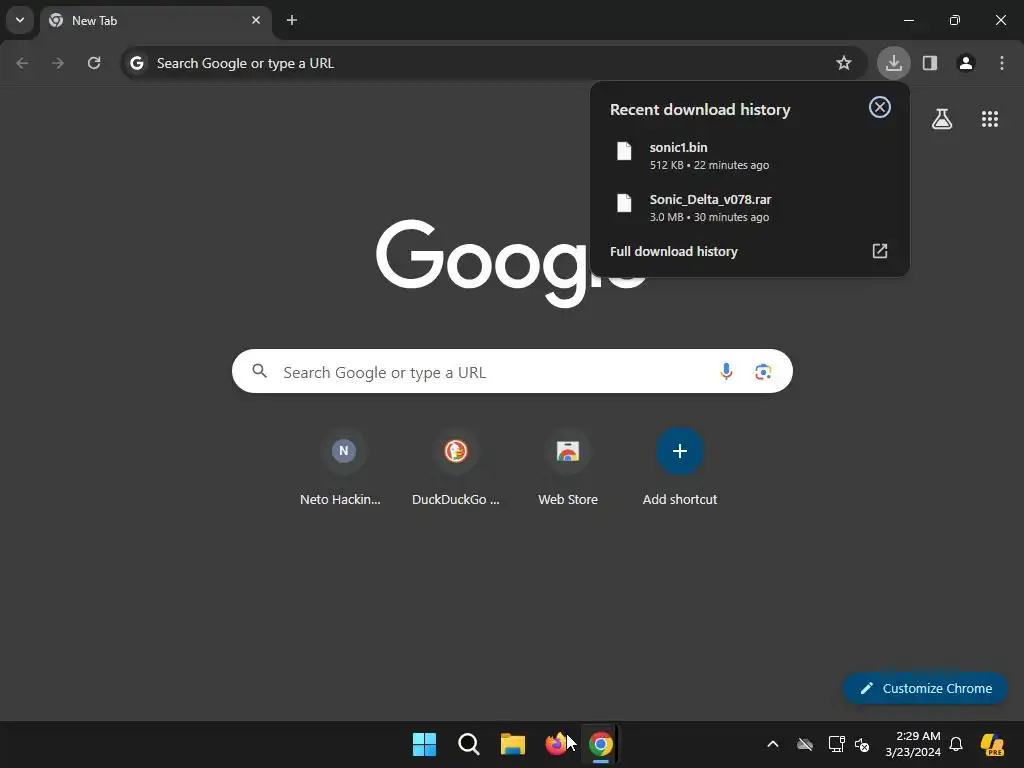
Task: Open Search Labs flask icon
Action: tap(942, 119)
